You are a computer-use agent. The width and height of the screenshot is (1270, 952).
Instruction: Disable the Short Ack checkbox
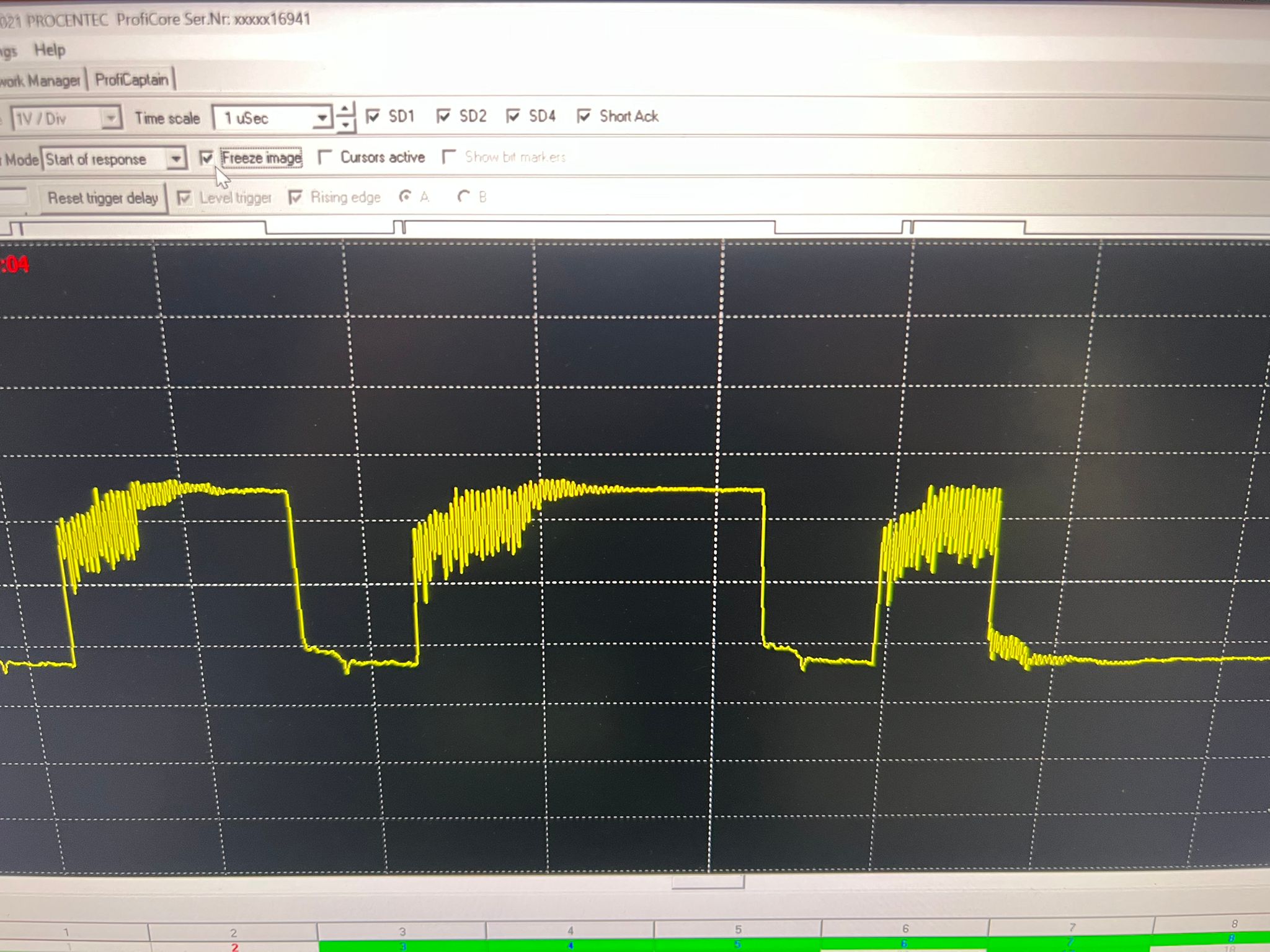(584, 117)
